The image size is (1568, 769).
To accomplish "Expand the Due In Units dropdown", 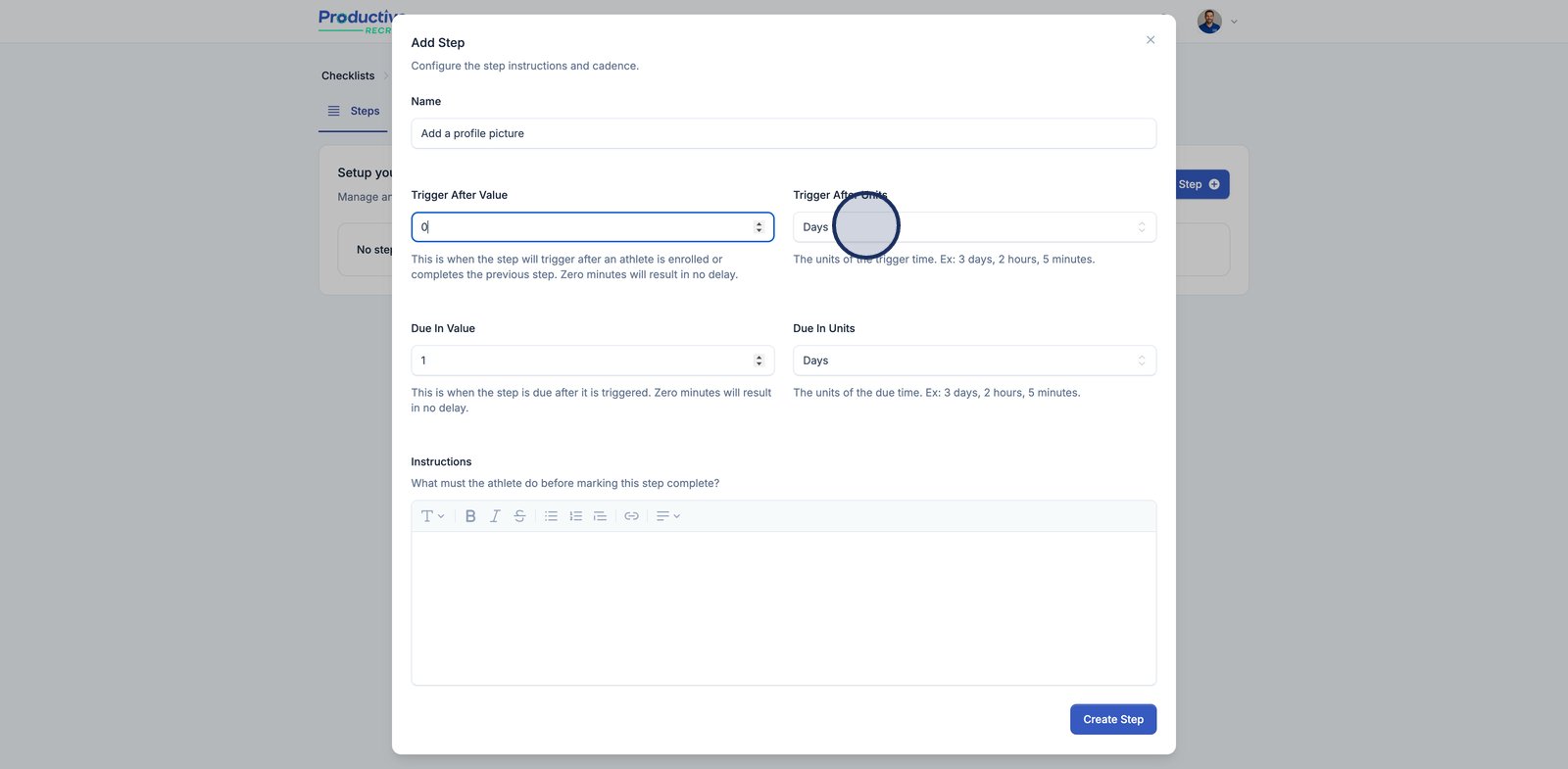I will tap(974, 360).
